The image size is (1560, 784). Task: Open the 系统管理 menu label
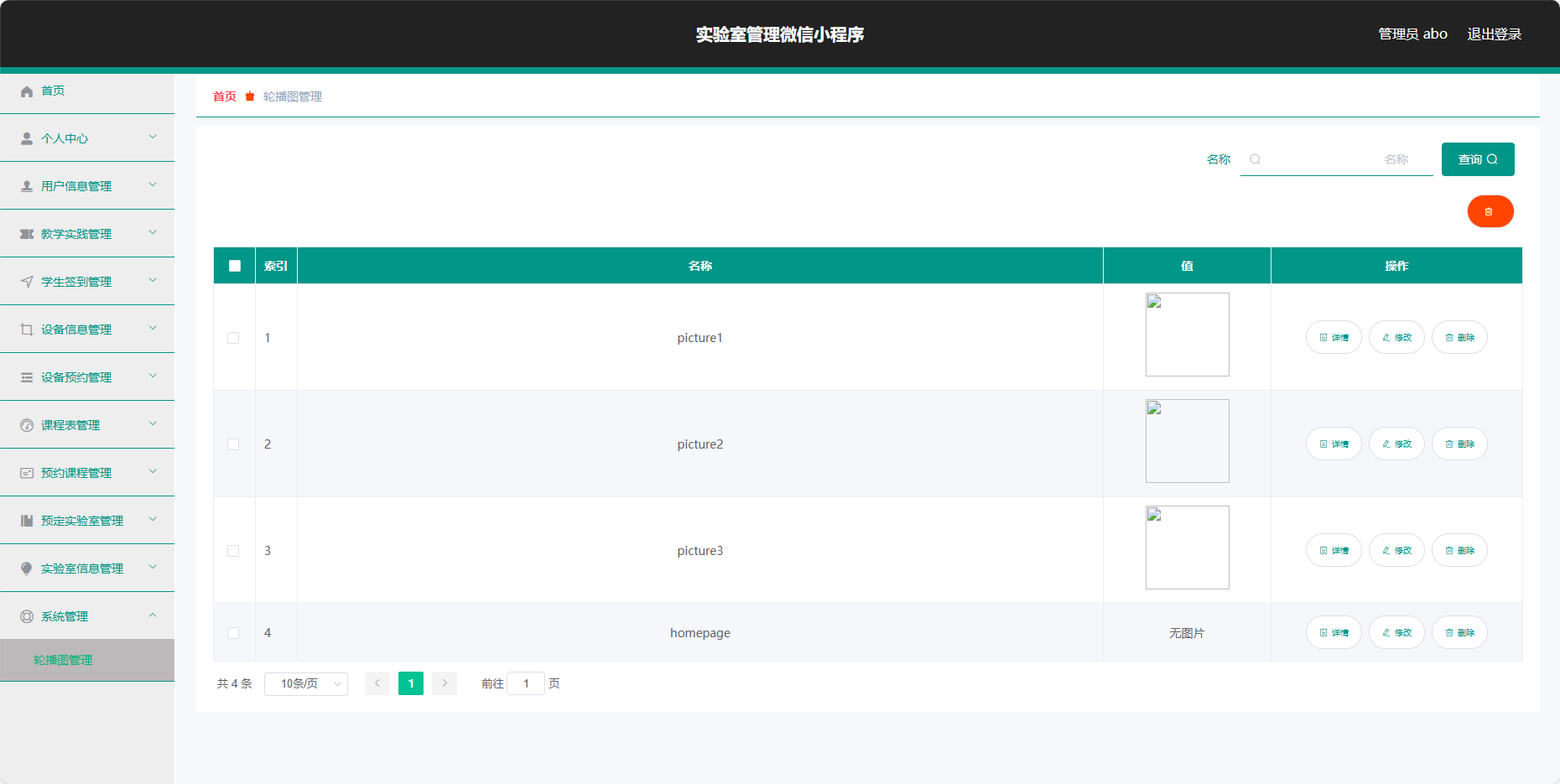pos(65,616)
